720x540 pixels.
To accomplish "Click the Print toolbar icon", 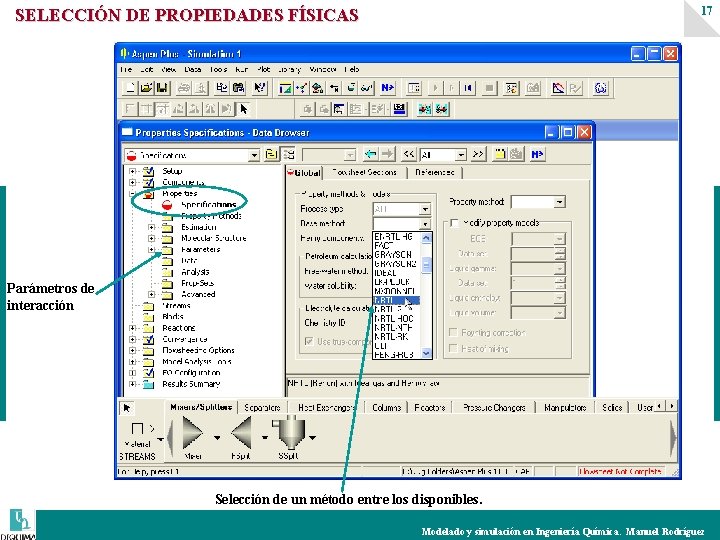I will (184, 88).
